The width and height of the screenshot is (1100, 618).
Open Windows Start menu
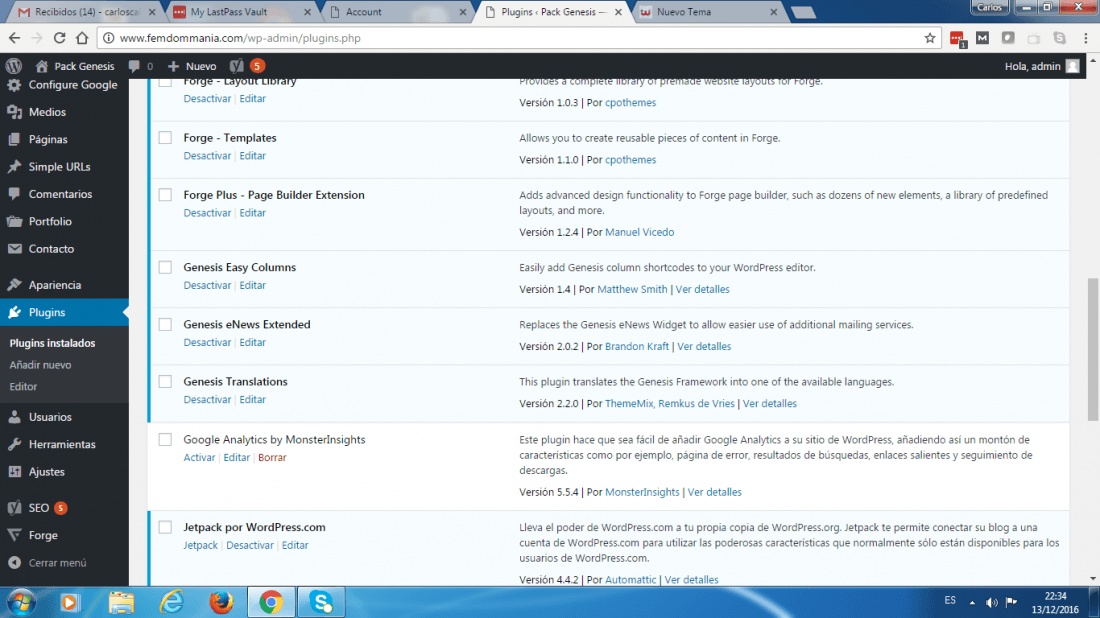(21, 603)
